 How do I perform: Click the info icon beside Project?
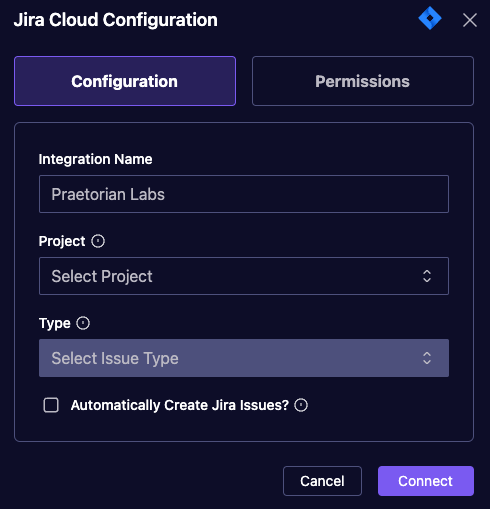pos(98,241)
